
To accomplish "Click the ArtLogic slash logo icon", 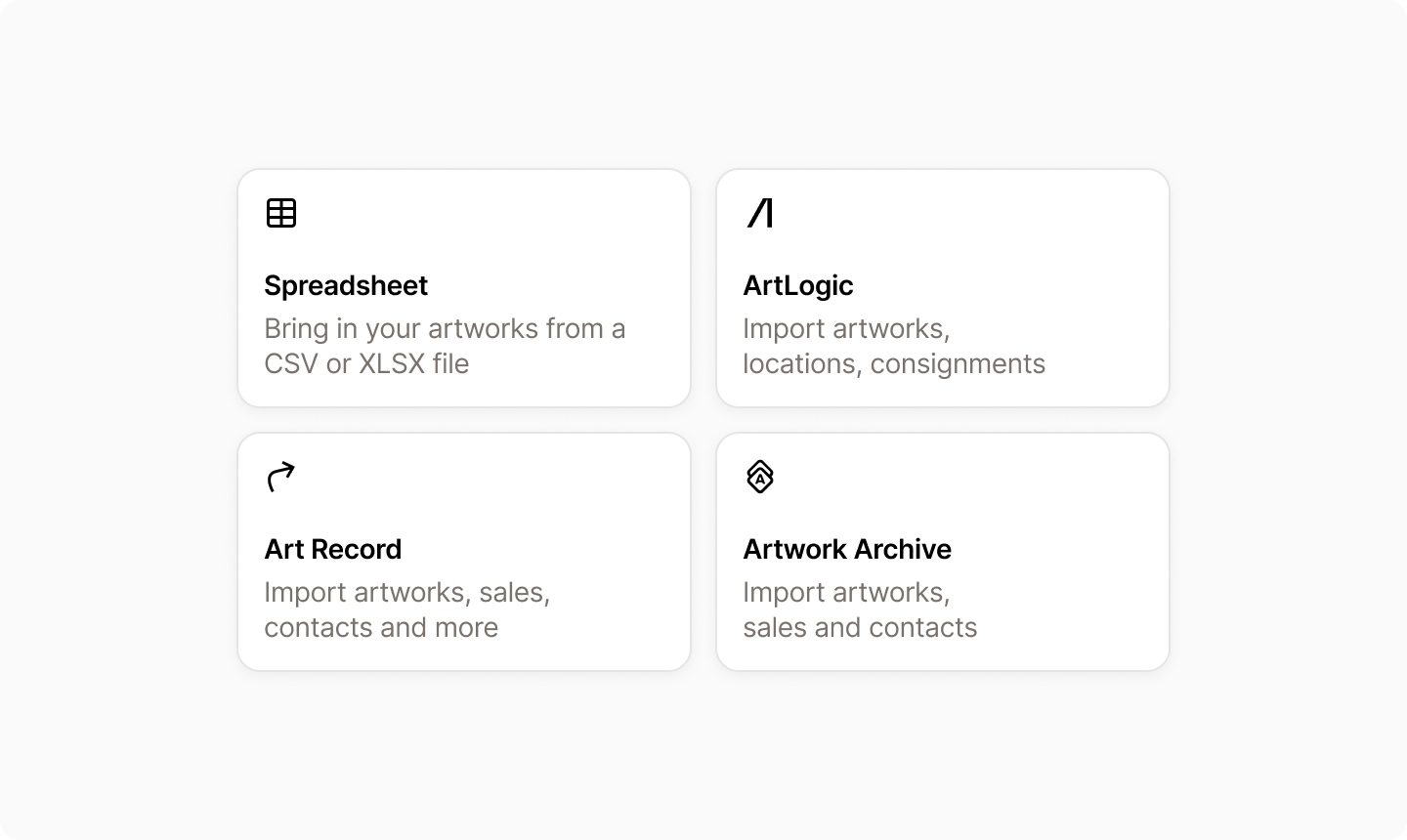I will (760, 213).
